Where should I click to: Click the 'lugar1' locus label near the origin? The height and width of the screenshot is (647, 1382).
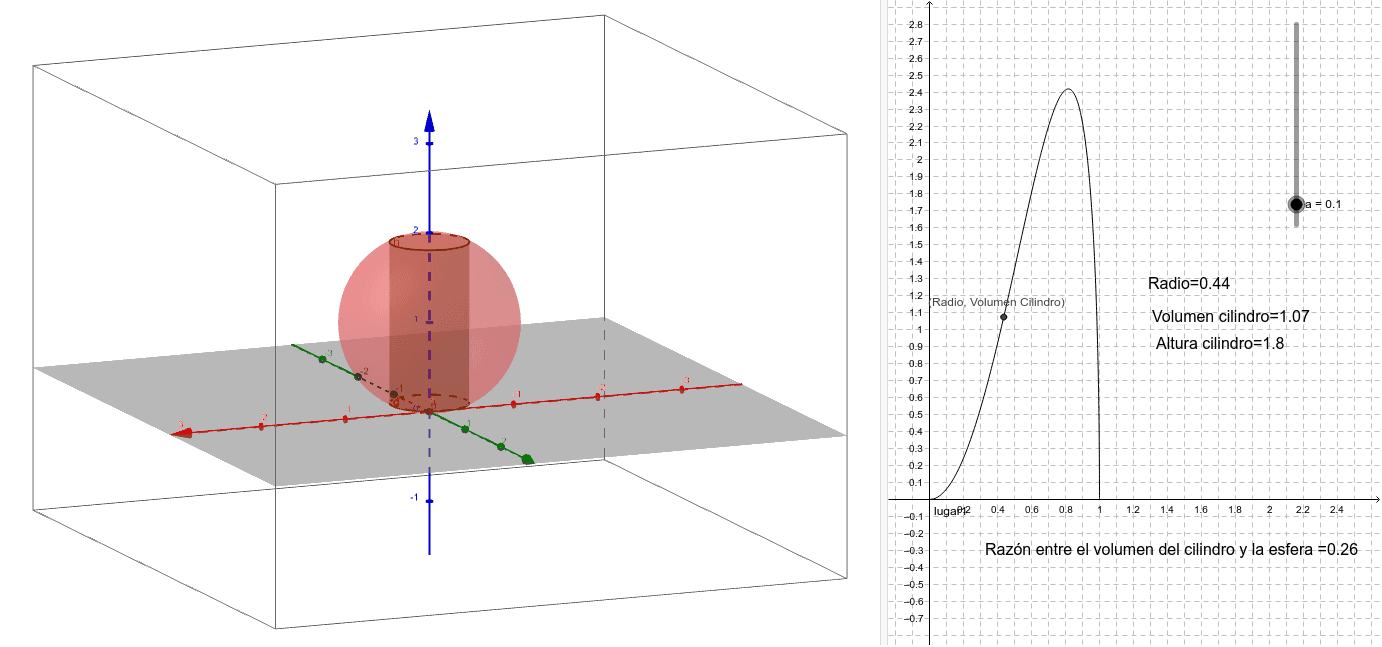click(950, 511)
